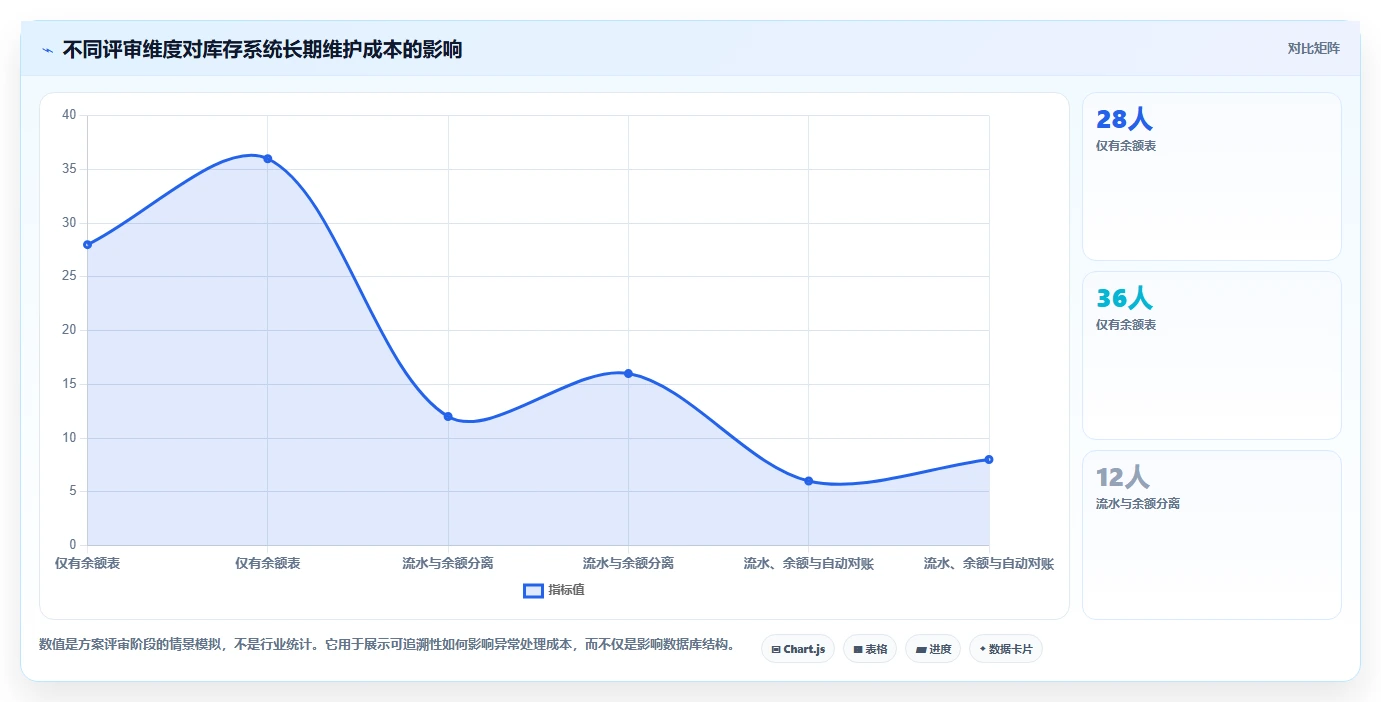1381x702 pixels.
Task: Click the y-axis label 10
Action: click(69, 438)
